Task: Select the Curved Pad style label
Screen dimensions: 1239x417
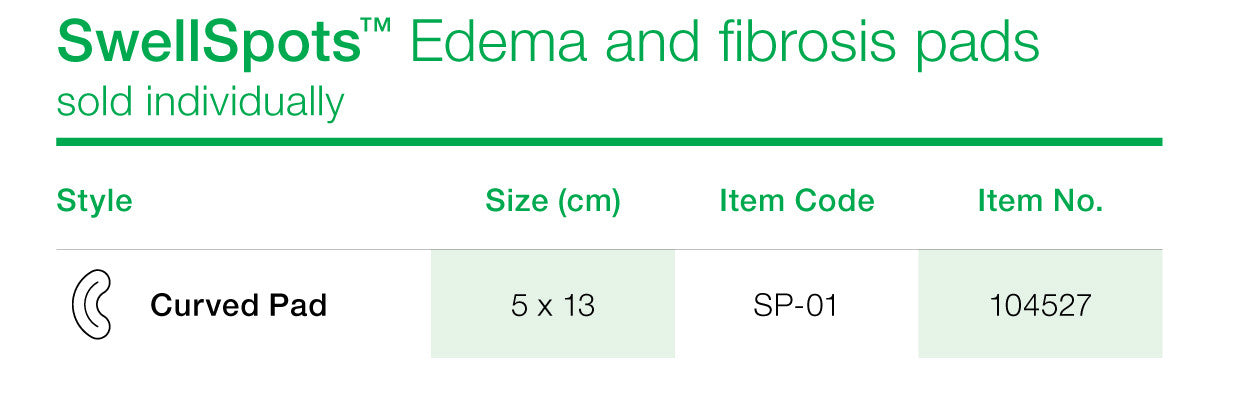Action: click(x=238, y=305)
